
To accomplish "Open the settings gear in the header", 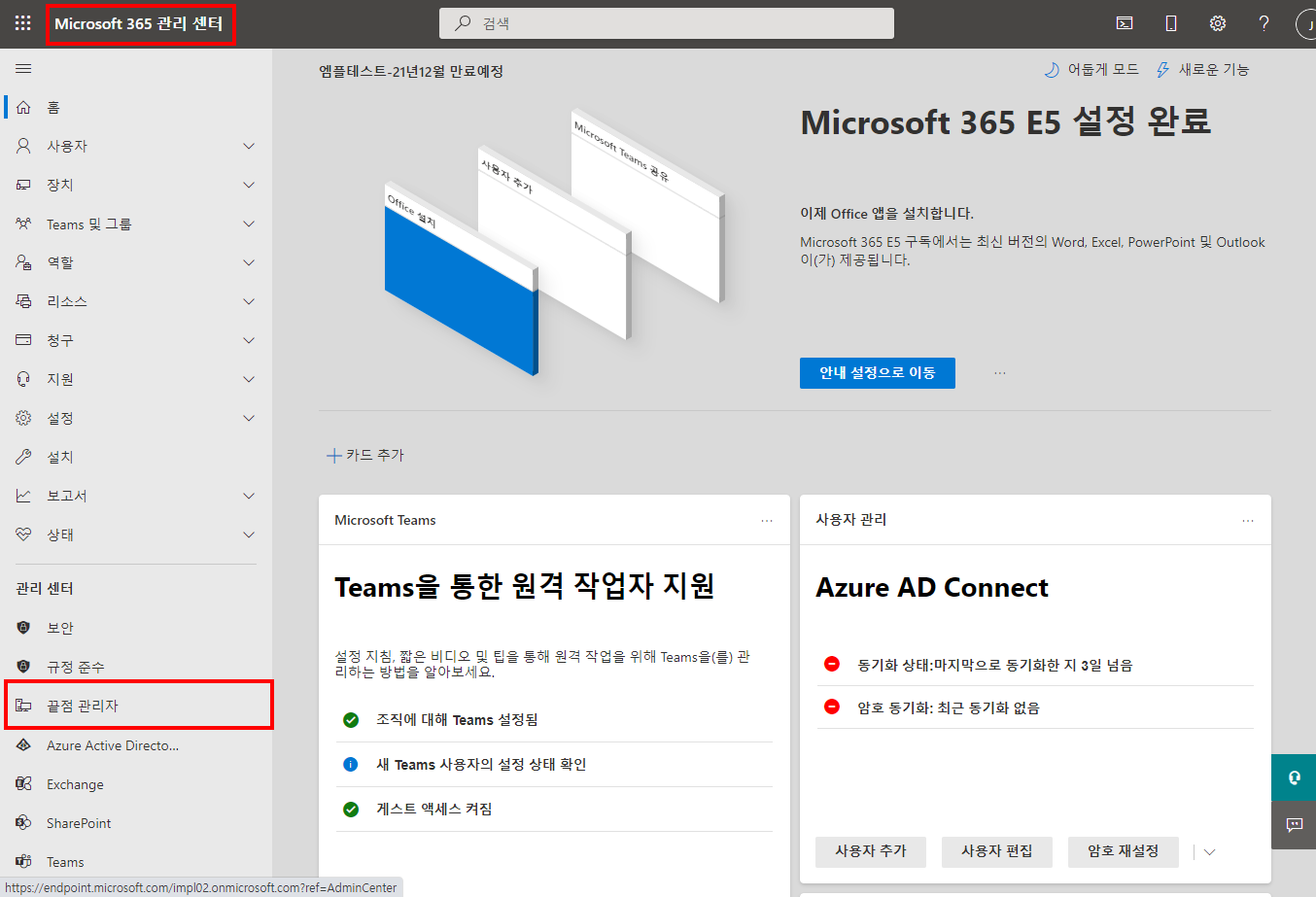I will pyautogui.click(x=1218, y=23).
